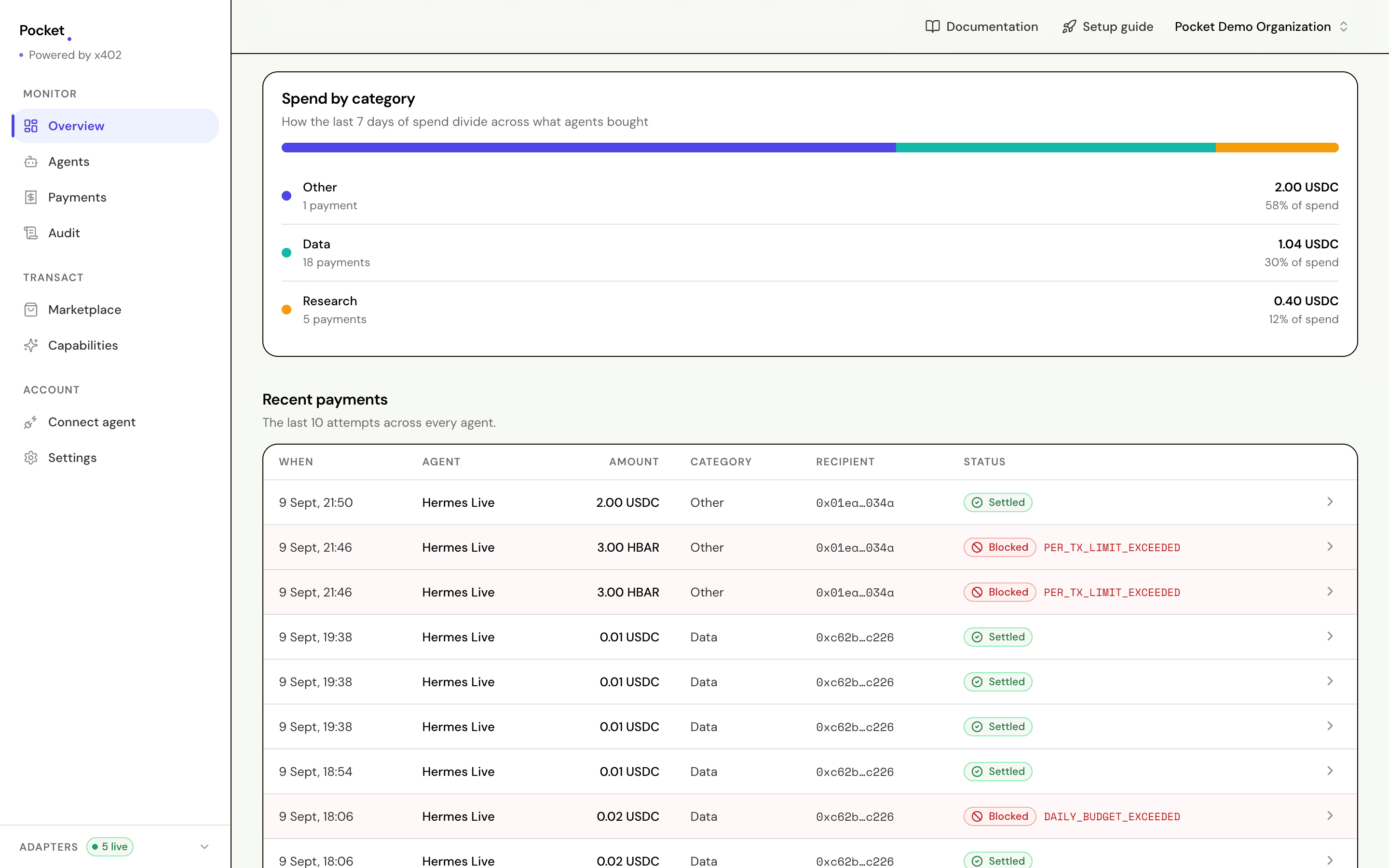The height and width of the screenshot is (868, 1389).
Task: Open the Overview page
Action: pyautogui.click(x=115, y=126)
